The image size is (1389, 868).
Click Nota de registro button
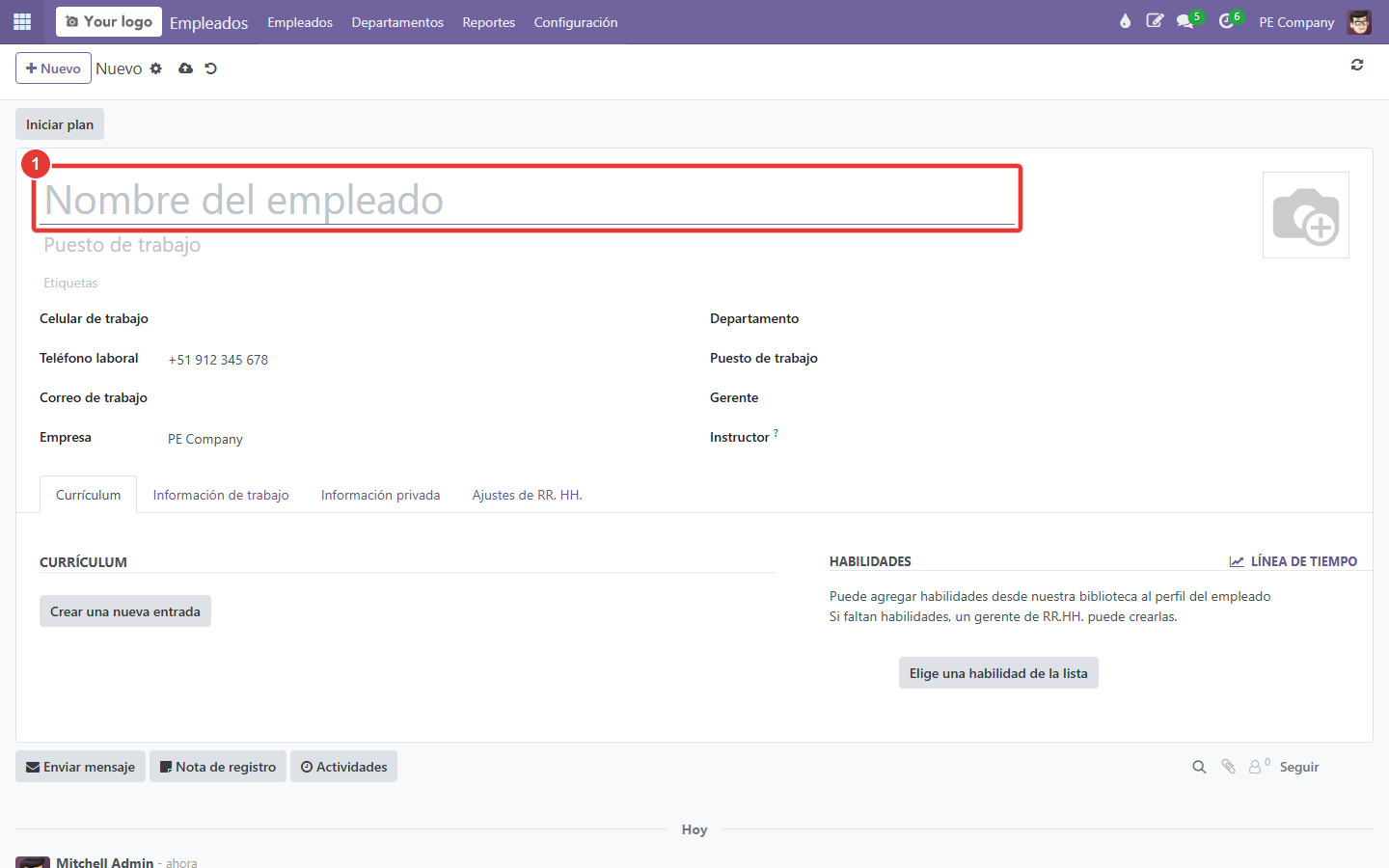(218, 767)
